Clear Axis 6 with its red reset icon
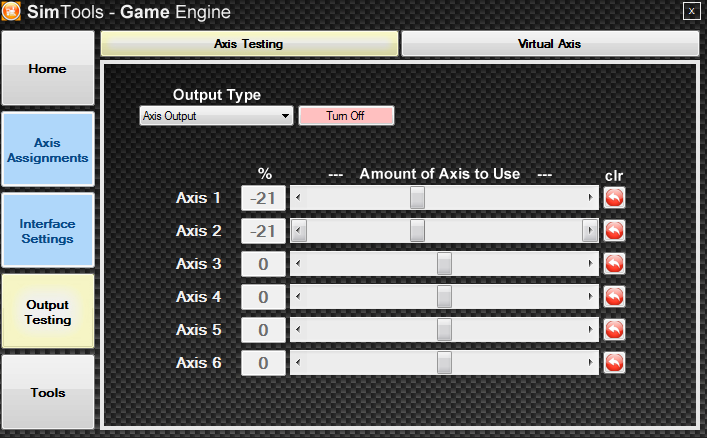Image resolution: width=707 pixels, height=438 pixels. point(614,362)
